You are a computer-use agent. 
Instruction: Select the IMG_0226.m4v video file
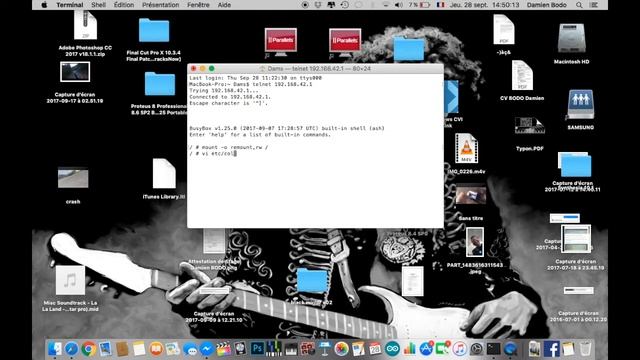466,148
